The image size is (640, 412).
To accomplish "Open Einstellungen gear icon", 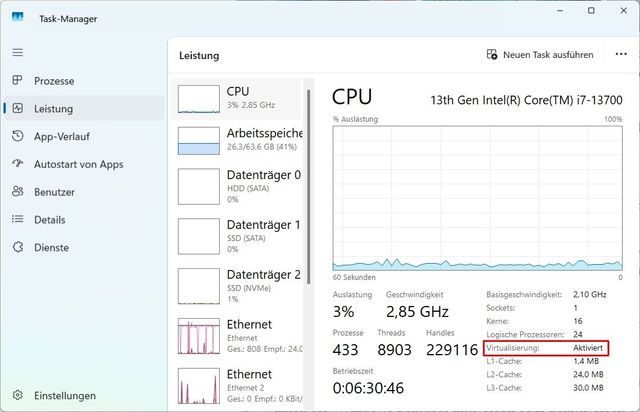I will click(17, 395).
